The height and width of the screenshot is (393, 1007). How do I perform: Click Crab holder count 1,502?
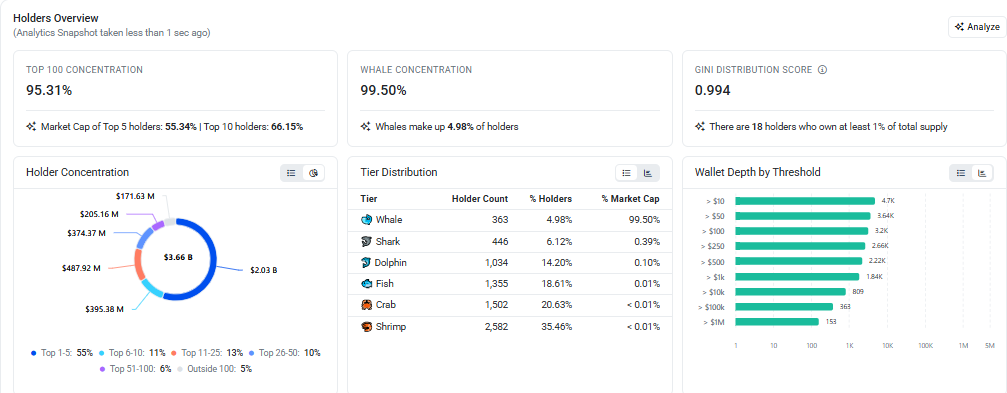point(496,305)
